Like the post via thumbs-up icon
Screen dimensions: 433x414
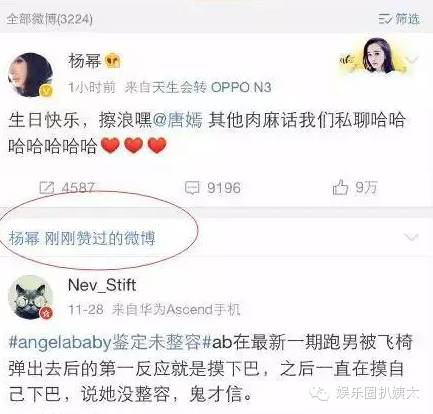tap(340, 187)
